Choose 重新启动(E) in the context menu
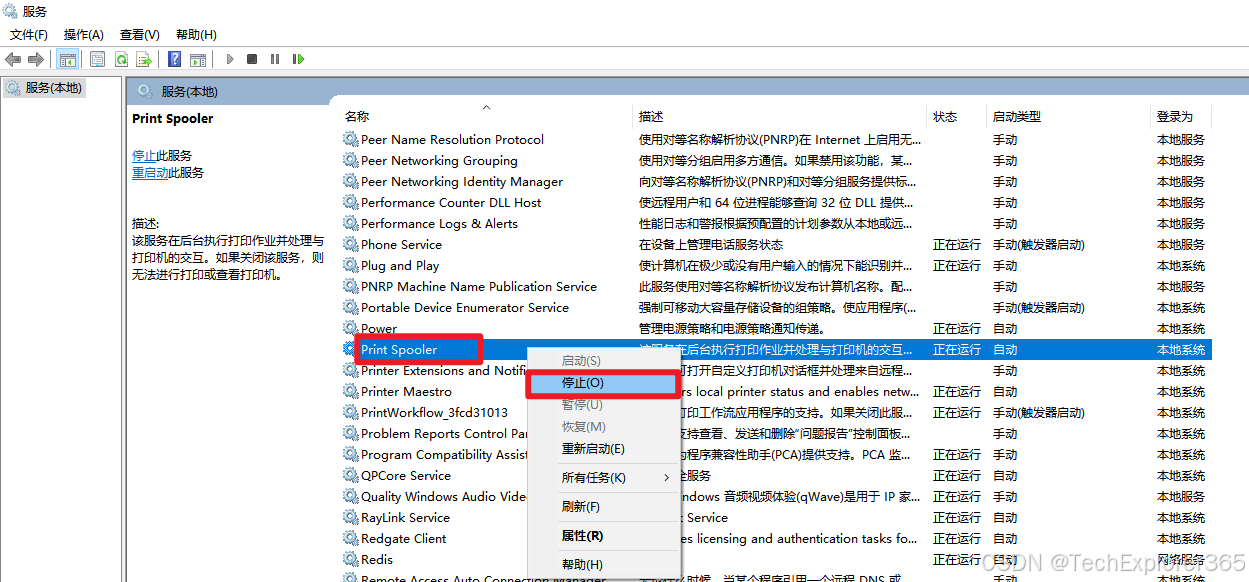This screenshot has height=582, width=1249. click(603, 449)
